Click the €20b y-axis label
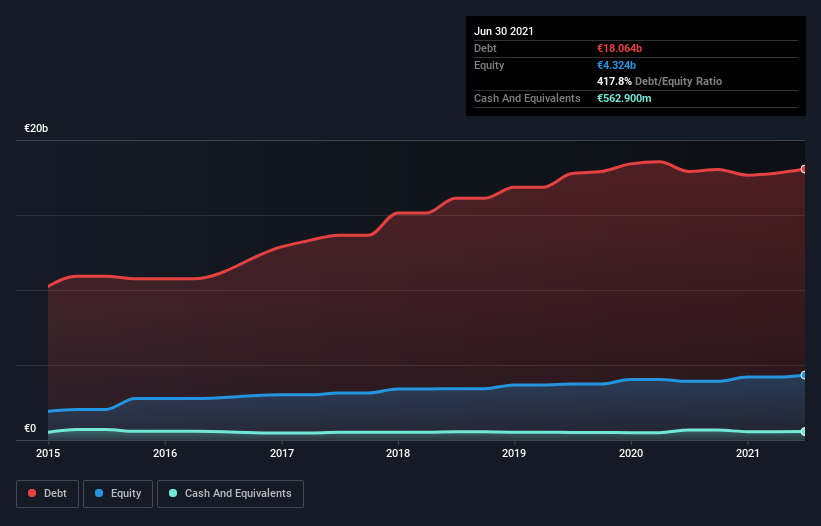The image size is (821, 526). click(x=36, y=128)
